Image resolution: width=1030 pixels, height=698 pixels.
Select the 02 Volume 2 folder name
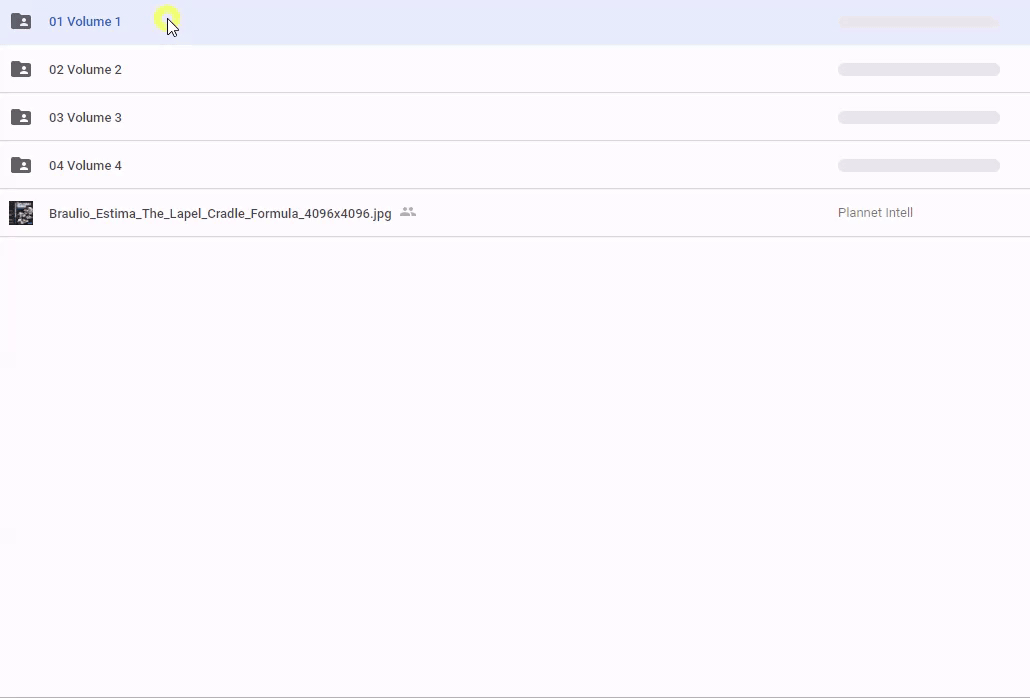pyautogui.click(x=85, y=70)
